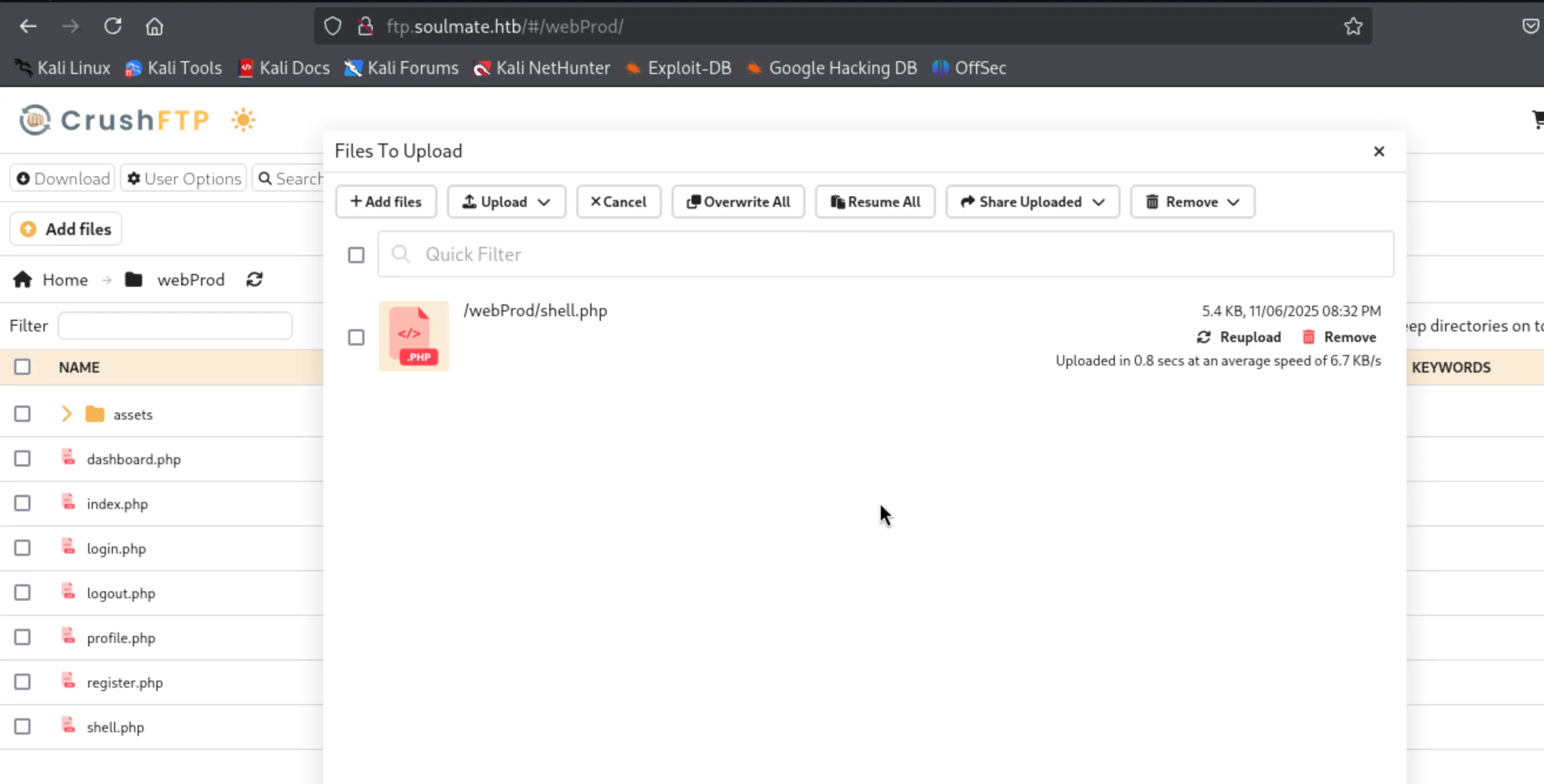Expand the assets folder chevron
This screenshot has width=1544, height=784.
click(x=66, y=414)
